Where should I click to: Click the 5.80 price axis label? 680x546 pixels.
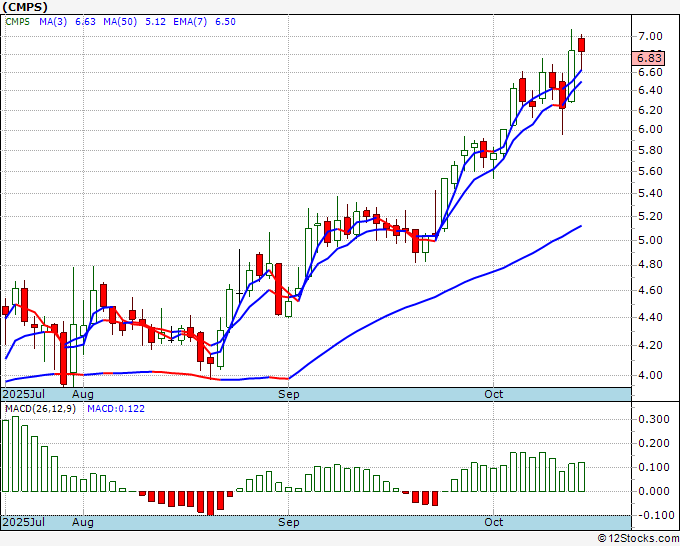[650, 150]
